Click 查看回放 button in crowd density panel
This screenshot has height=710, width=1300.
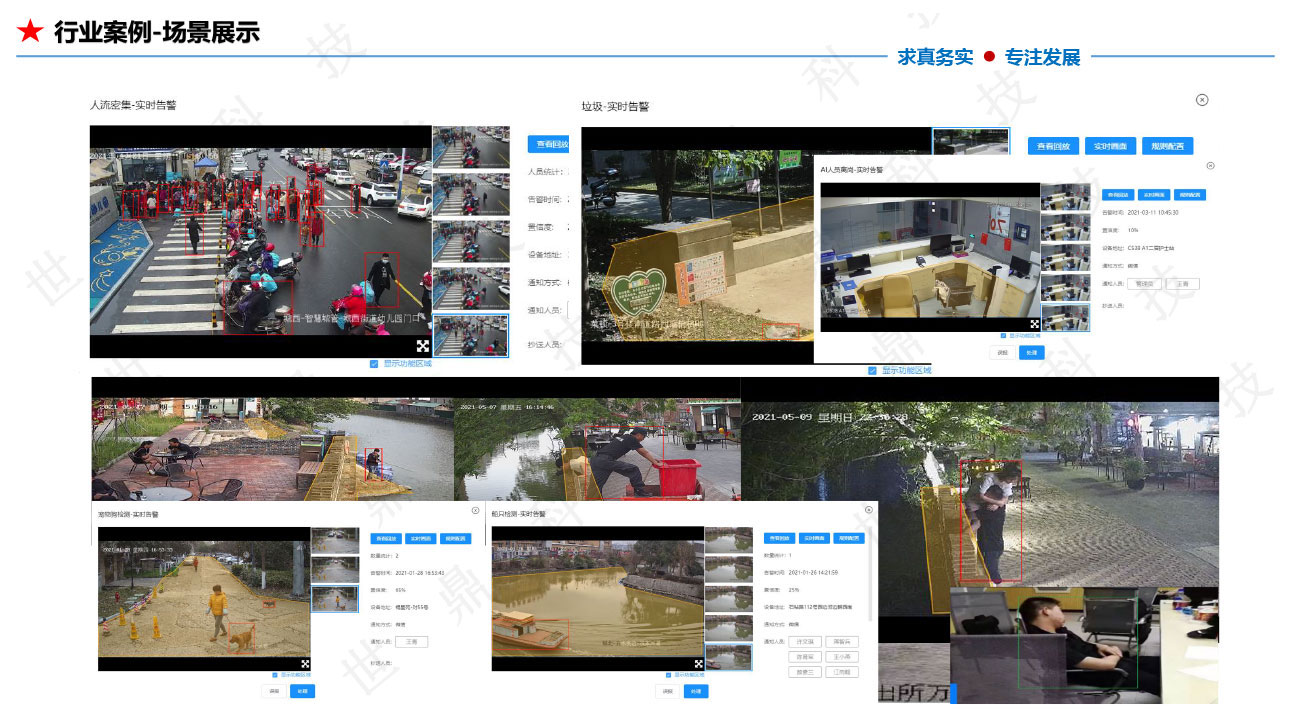pyautogui.click(x=548, y=144)
